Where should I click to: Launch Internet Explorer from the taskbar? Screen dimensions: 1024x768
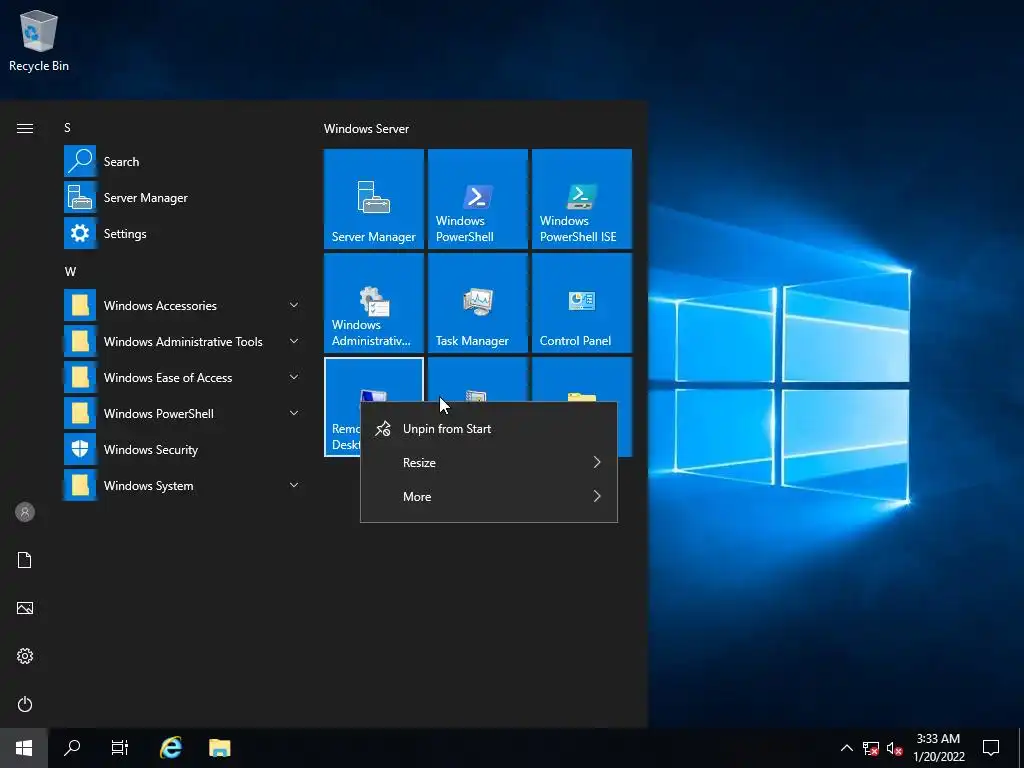coord(171,748)
